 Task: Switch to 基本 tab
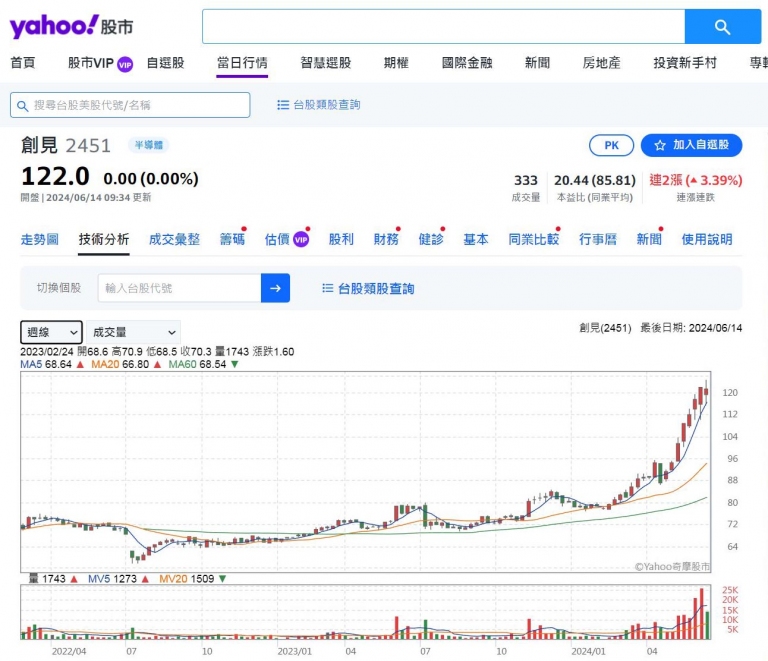[x=476, y=239]
